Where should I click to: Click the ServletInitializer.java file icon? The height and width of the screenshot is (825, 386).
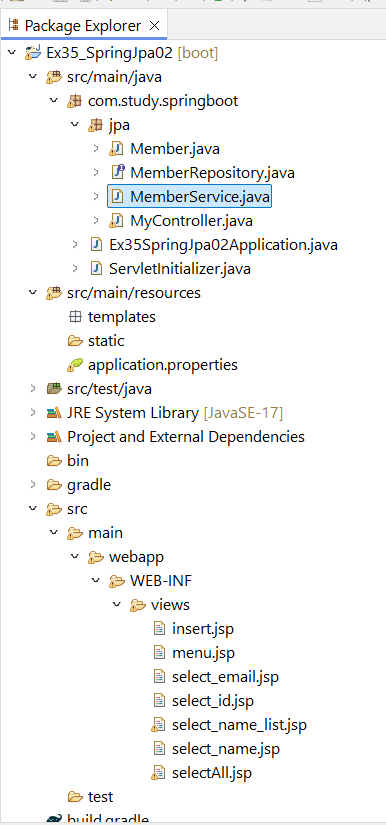coord(96,269)
